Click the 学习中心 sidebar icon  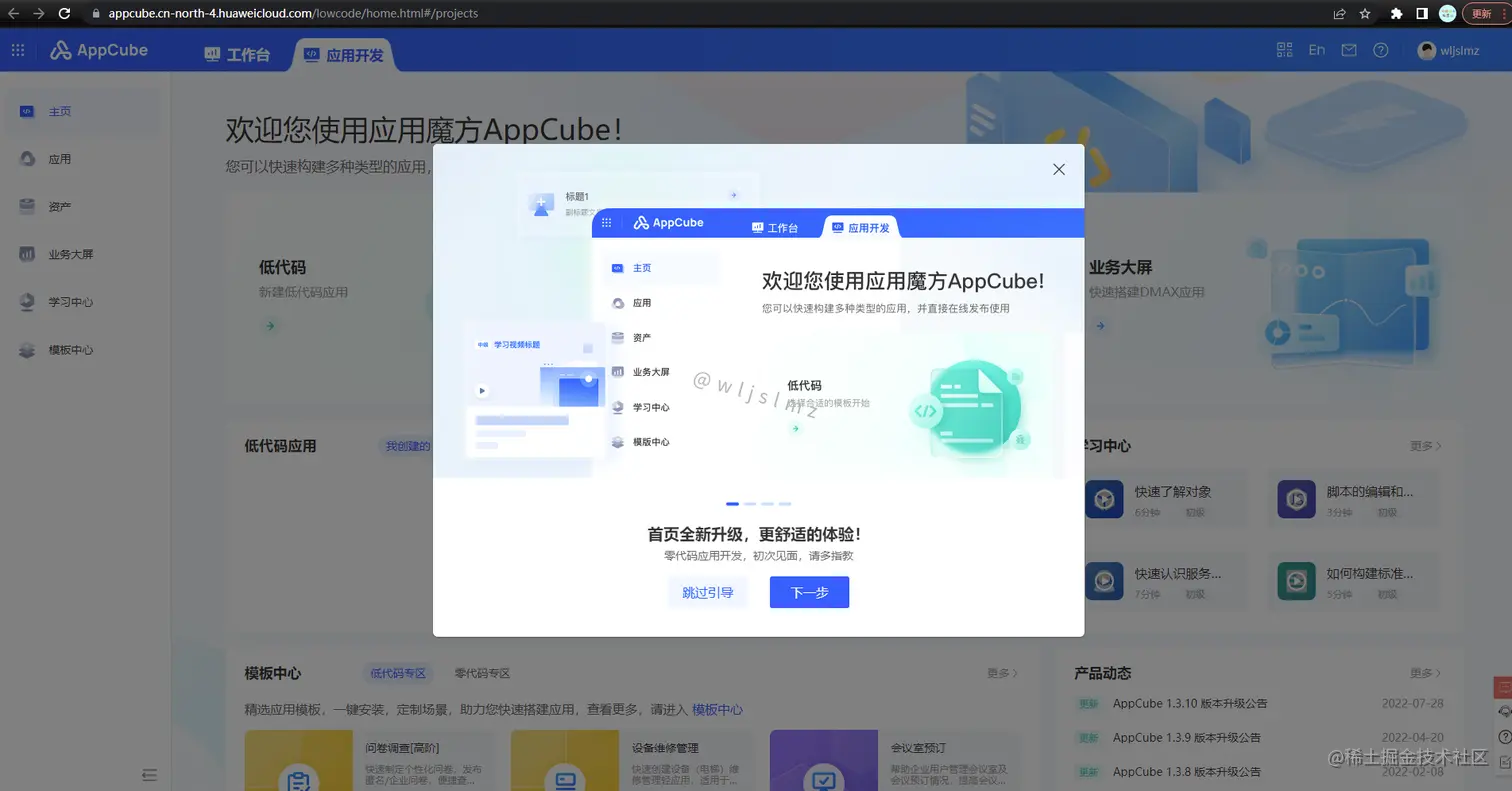(x=27, y=302)
